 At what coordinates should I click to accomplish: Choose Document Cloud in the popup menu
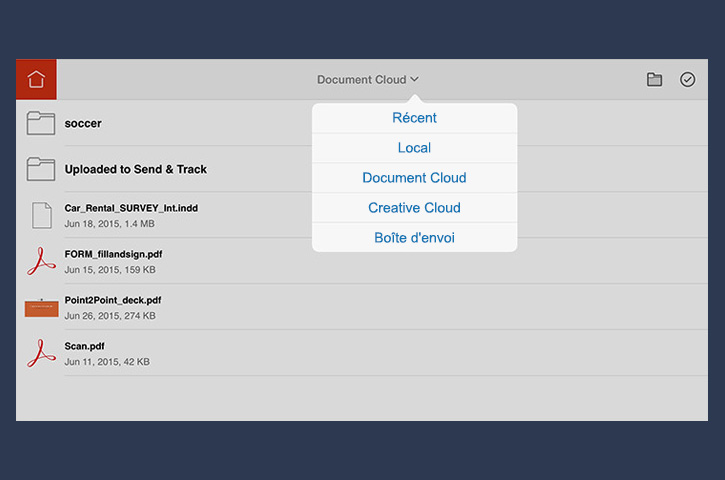414,178
